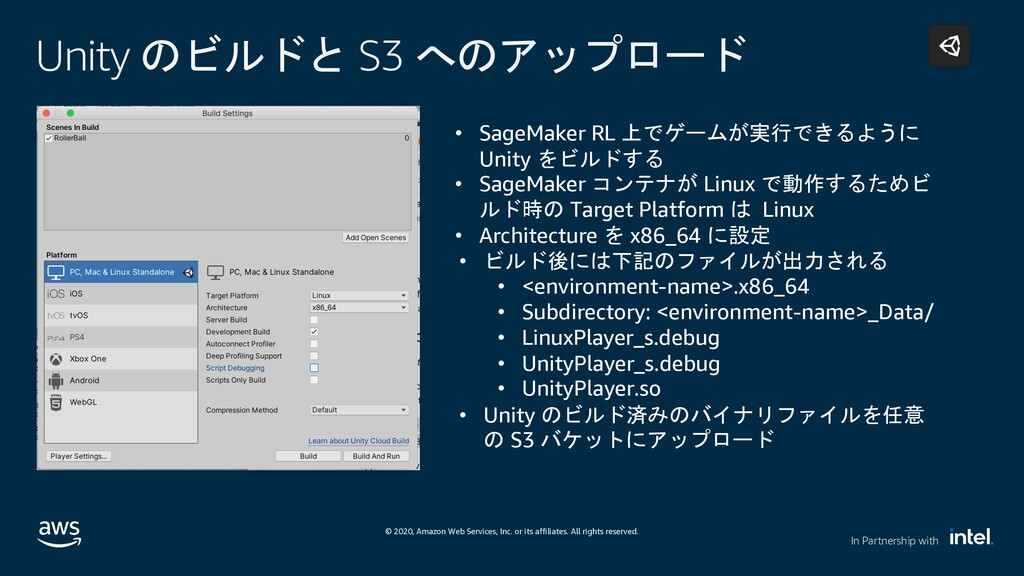Screen dimensions: 1024x576
Task: Select the WebGL platform row
Action: coord(121,402)
